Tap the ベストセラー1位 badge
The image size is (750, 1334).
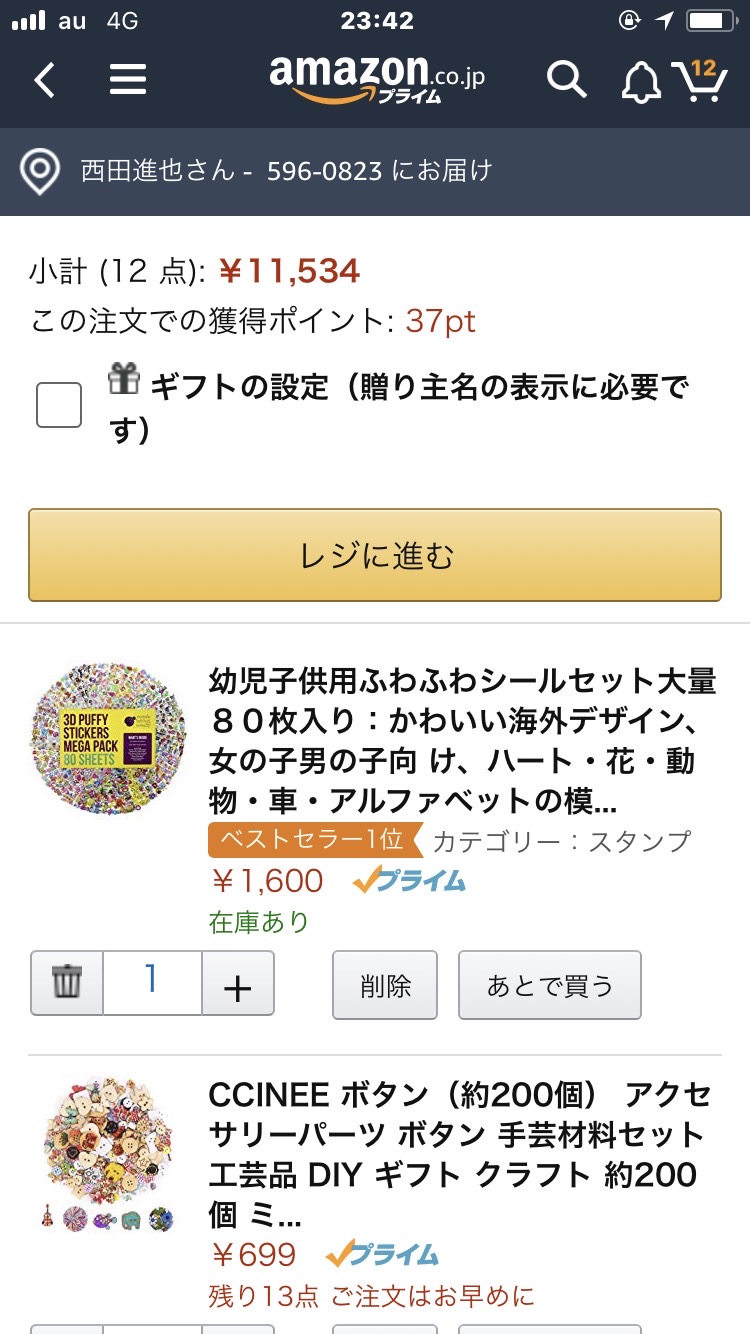314,840
